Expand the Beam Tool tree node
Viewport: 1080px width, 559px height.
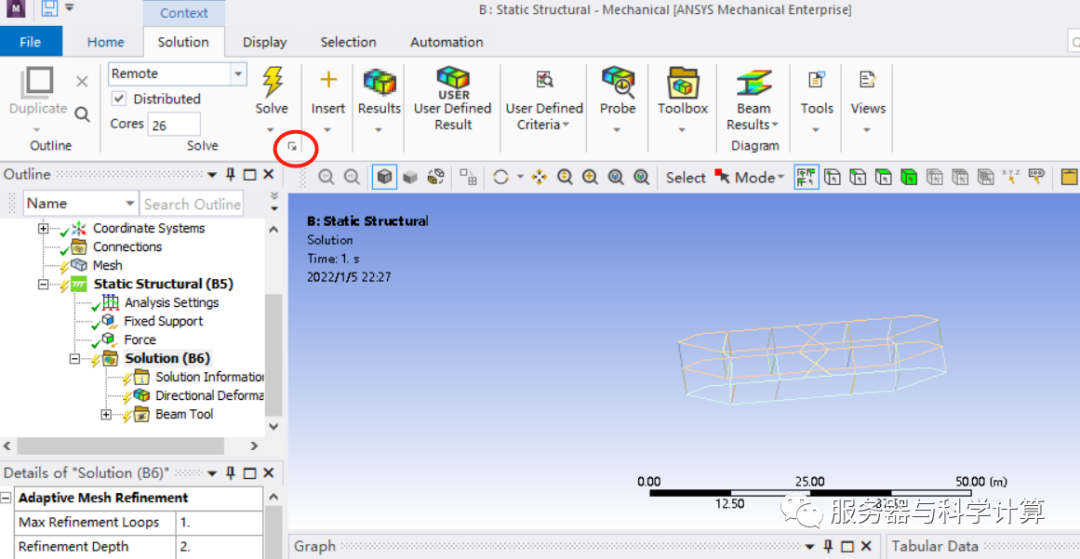106,414
